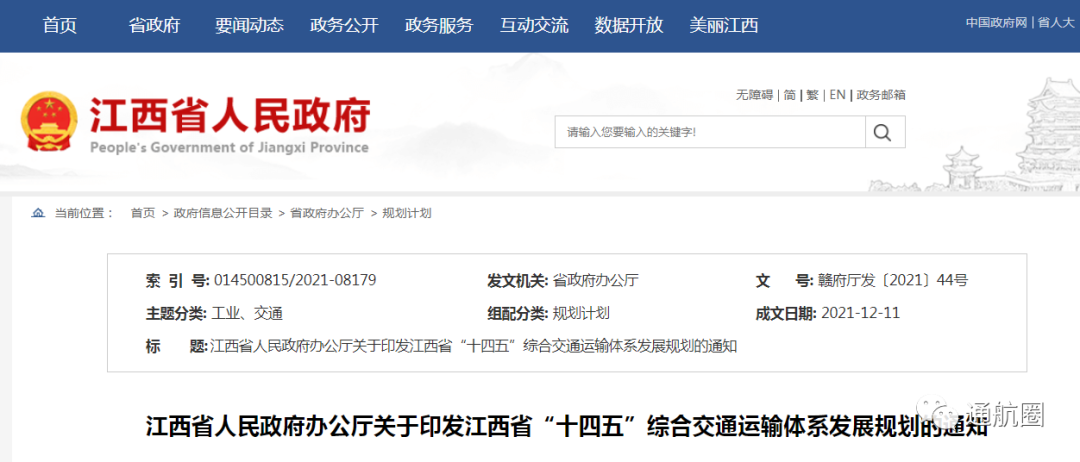Click 省政府办公厅 in the breadcrumb
Viewport: 1080px width, 462px height.
point(326,213)
